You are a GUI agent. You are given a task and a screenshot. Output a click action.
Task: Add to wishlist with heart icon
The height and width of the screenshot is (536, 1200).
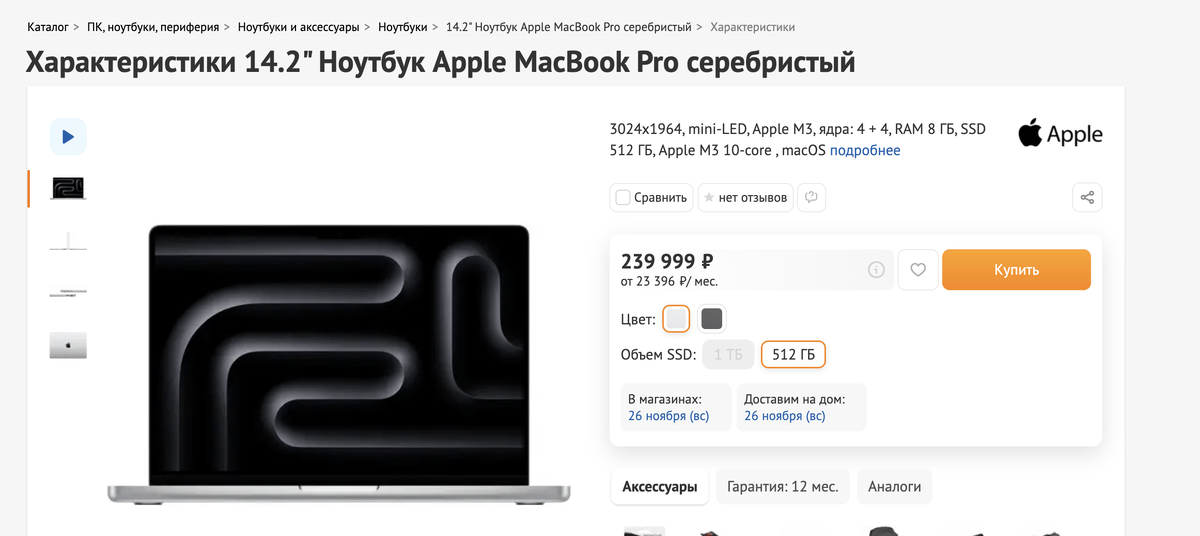(x=918, y=270)
